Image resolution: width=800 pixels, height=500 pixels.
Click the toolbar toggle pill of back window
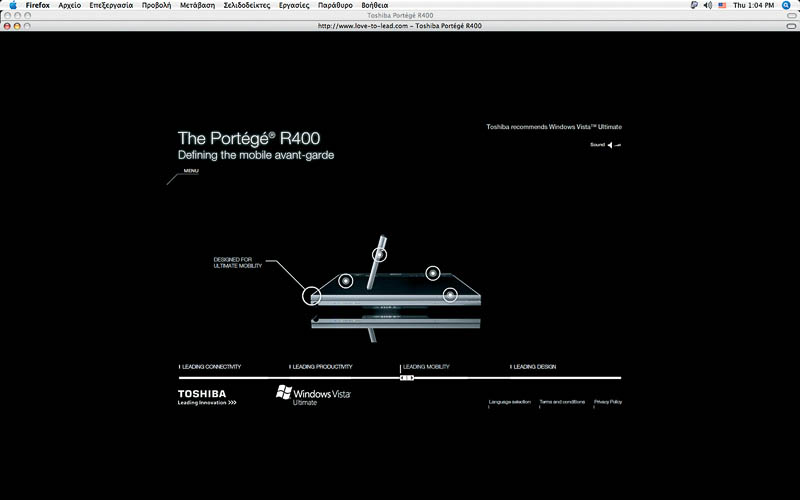click(791, 15)
